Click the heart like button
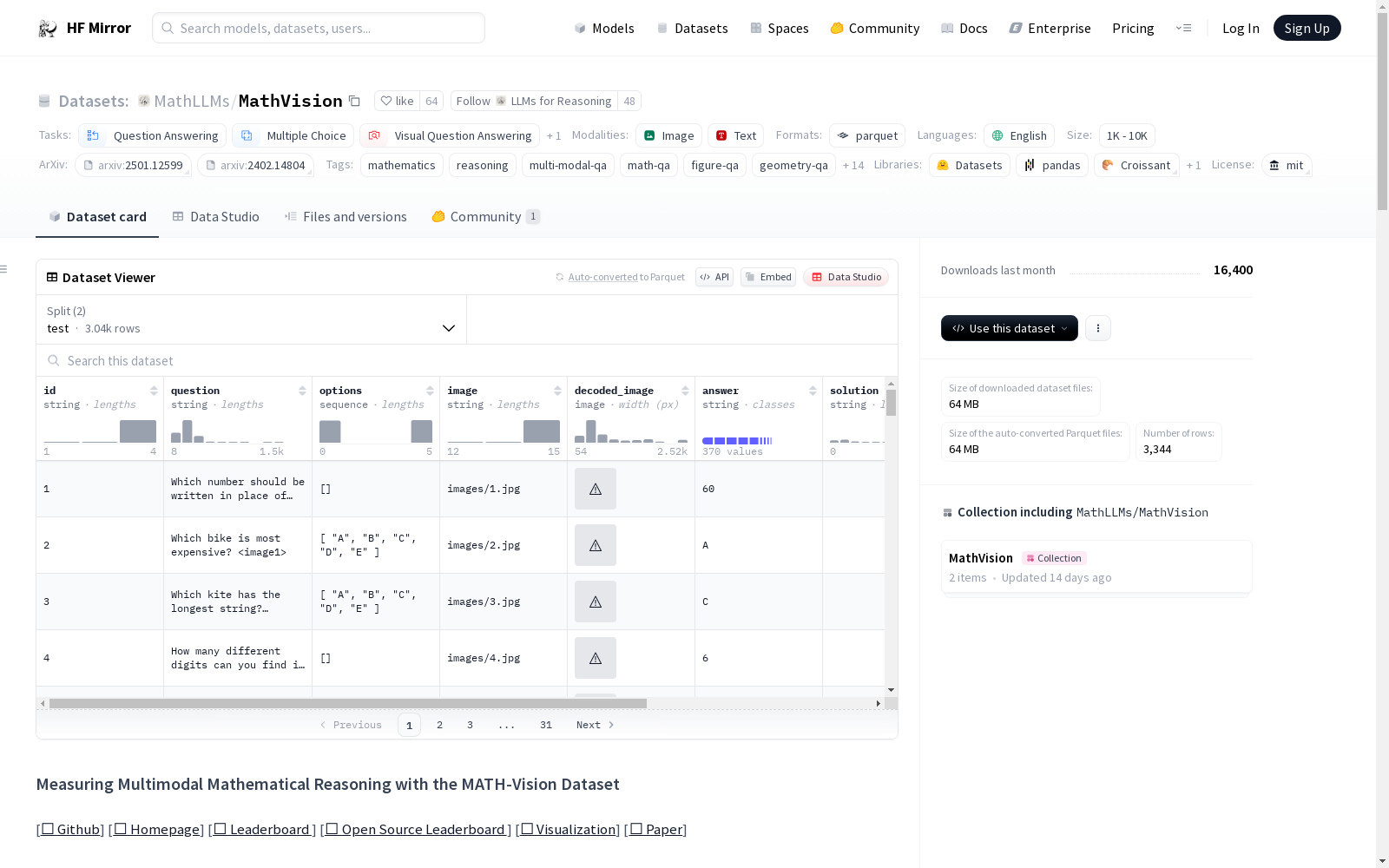 tap(398, 101)
